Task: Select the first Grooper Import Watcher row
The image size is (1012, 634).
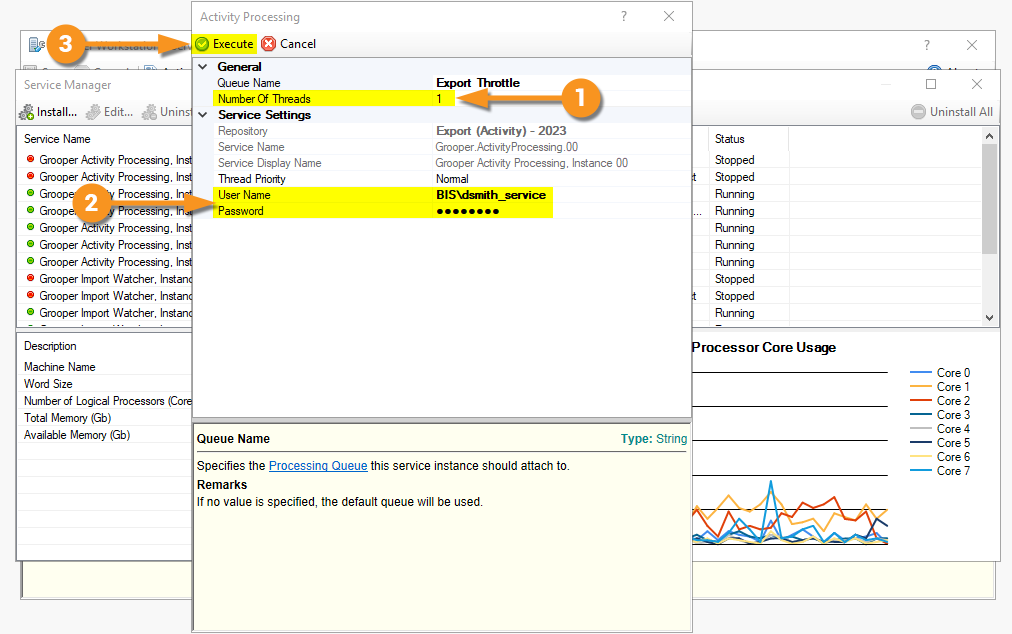Action: pyautogui.click(x=106, y=279)
